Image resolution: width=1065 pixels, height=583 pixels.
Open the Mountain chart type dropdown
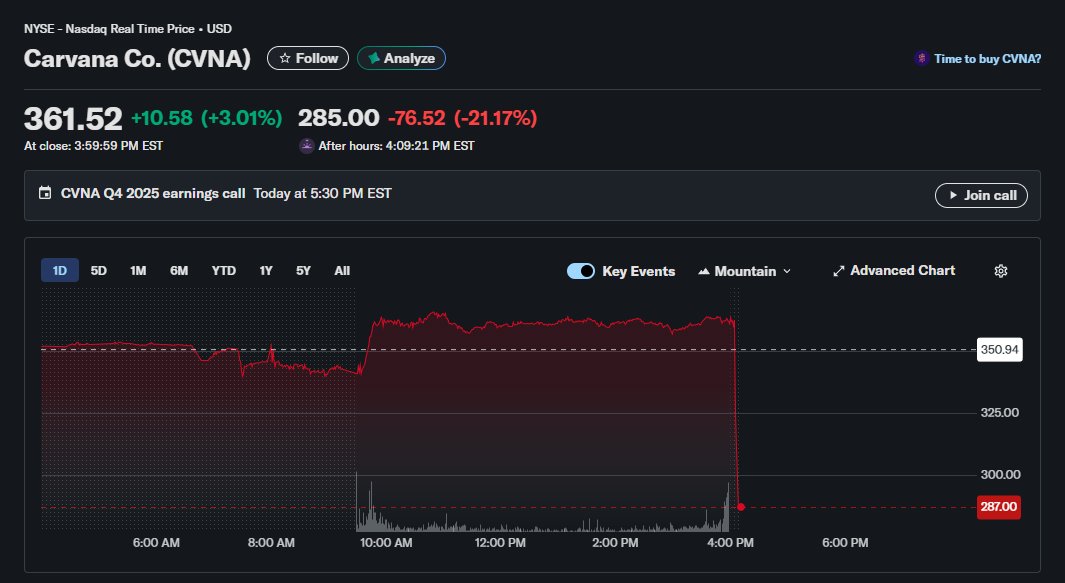coord(744,271)
